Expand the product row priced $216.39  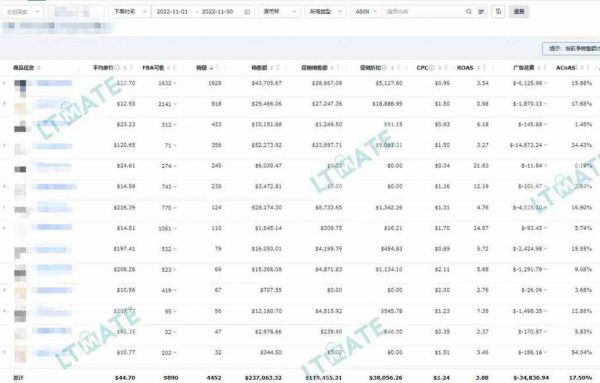pyautogui.click(x=4, y=207)
